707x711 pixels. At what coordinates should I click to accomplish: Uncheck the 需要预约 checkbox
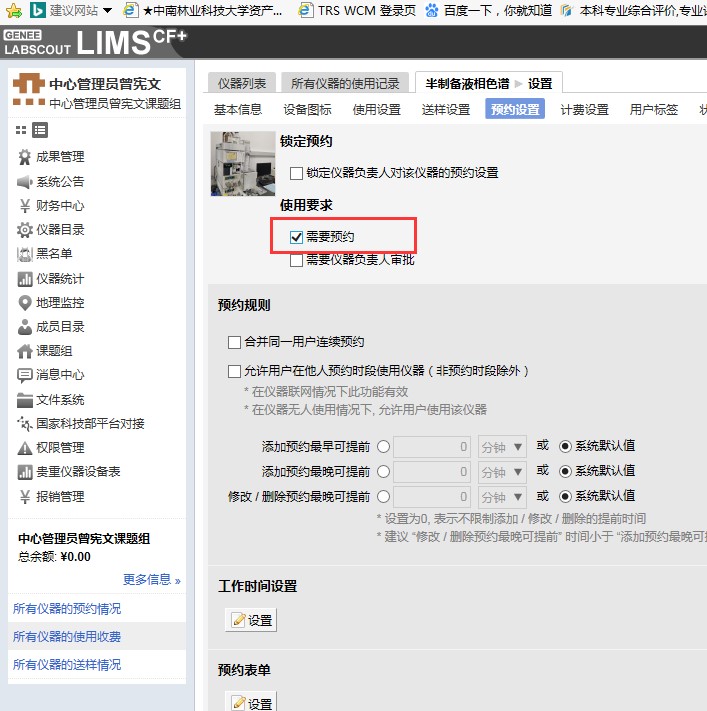(x=296, y=237)
